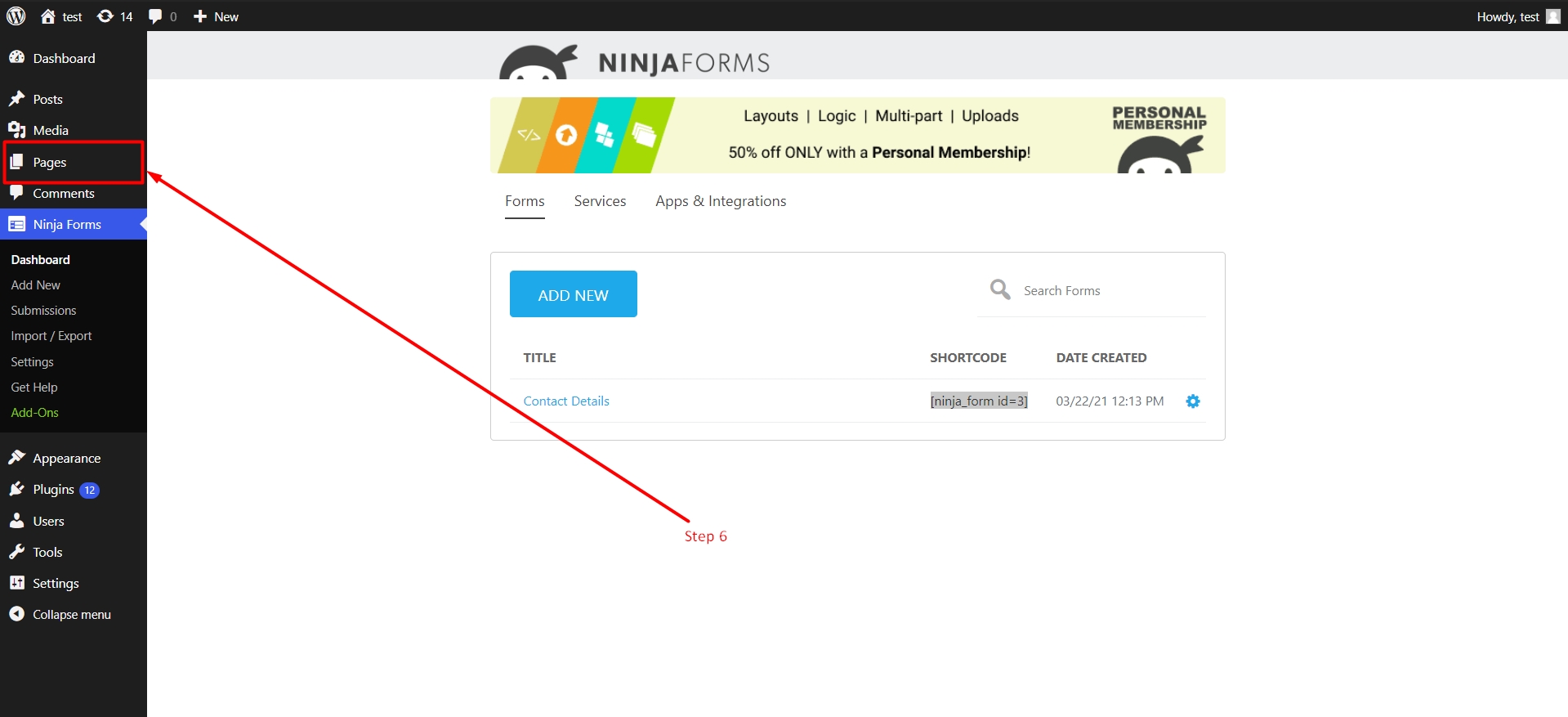Click the updates icon showing 14
Image resolution: width=1568 pixels, height=717 pixels.
coord(105,16)
